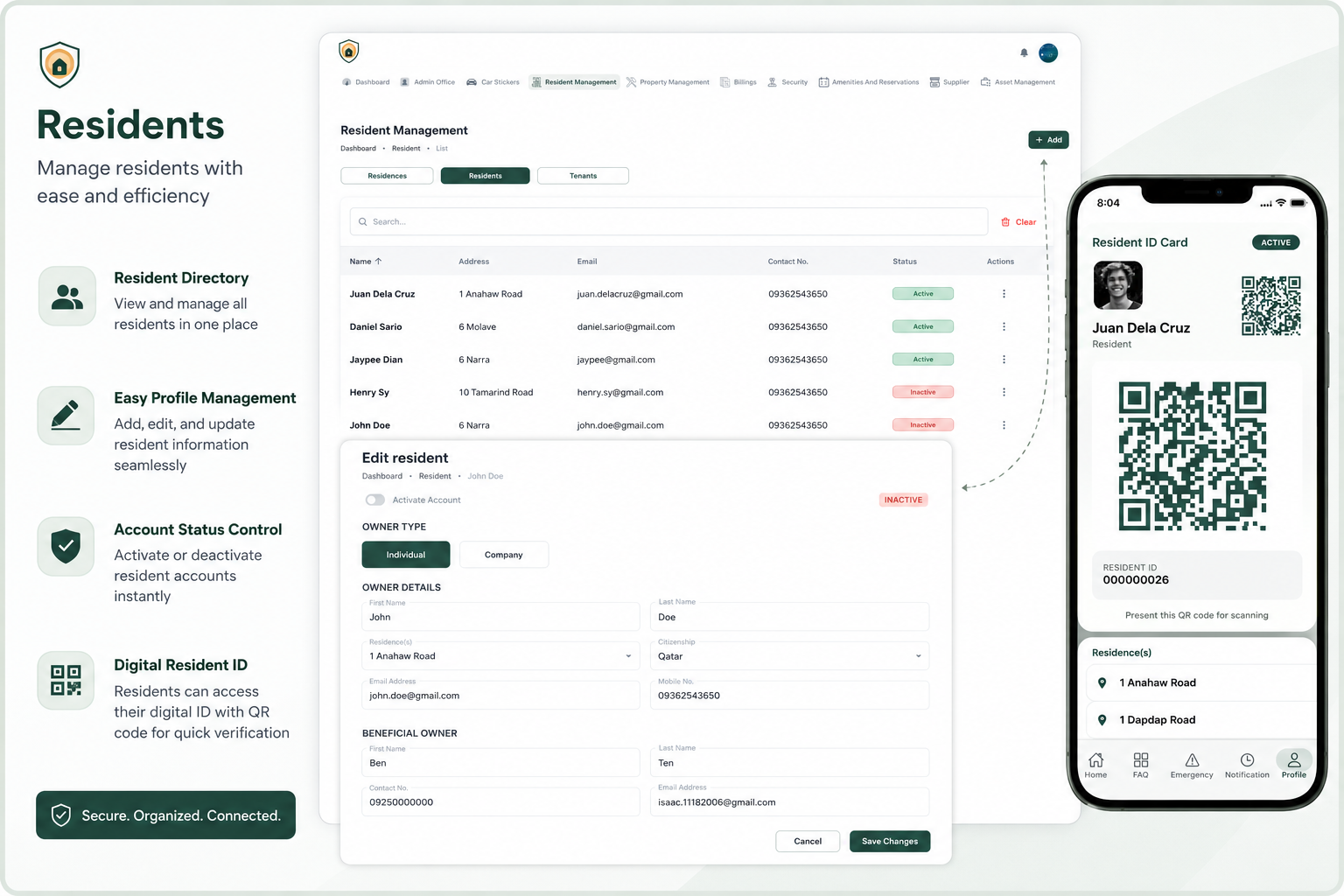Viewport: 1344px width, 896px height.
Task: Open FAQ tab in phone app
Action: 1141,766
